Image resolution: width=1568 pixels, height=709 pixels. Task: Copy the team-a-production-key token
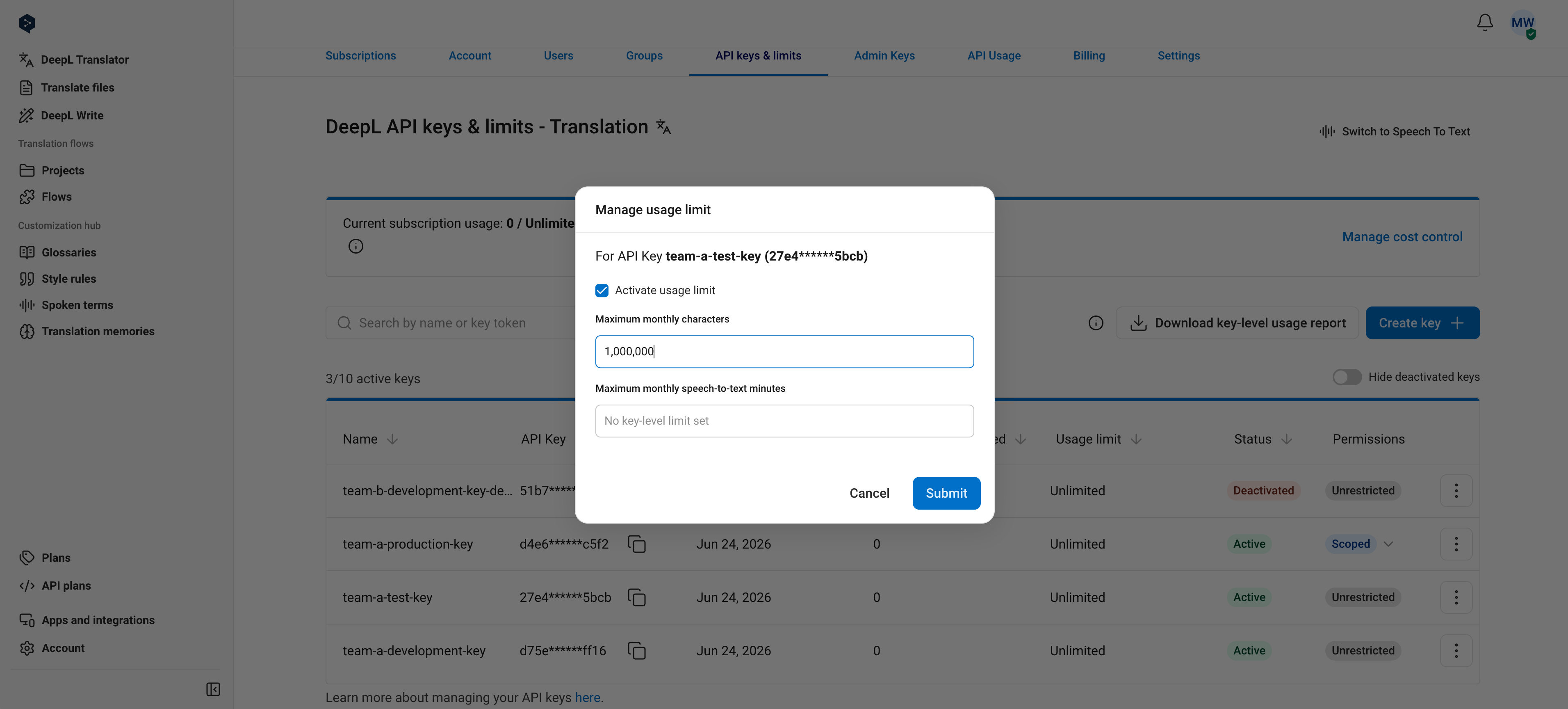637,544
